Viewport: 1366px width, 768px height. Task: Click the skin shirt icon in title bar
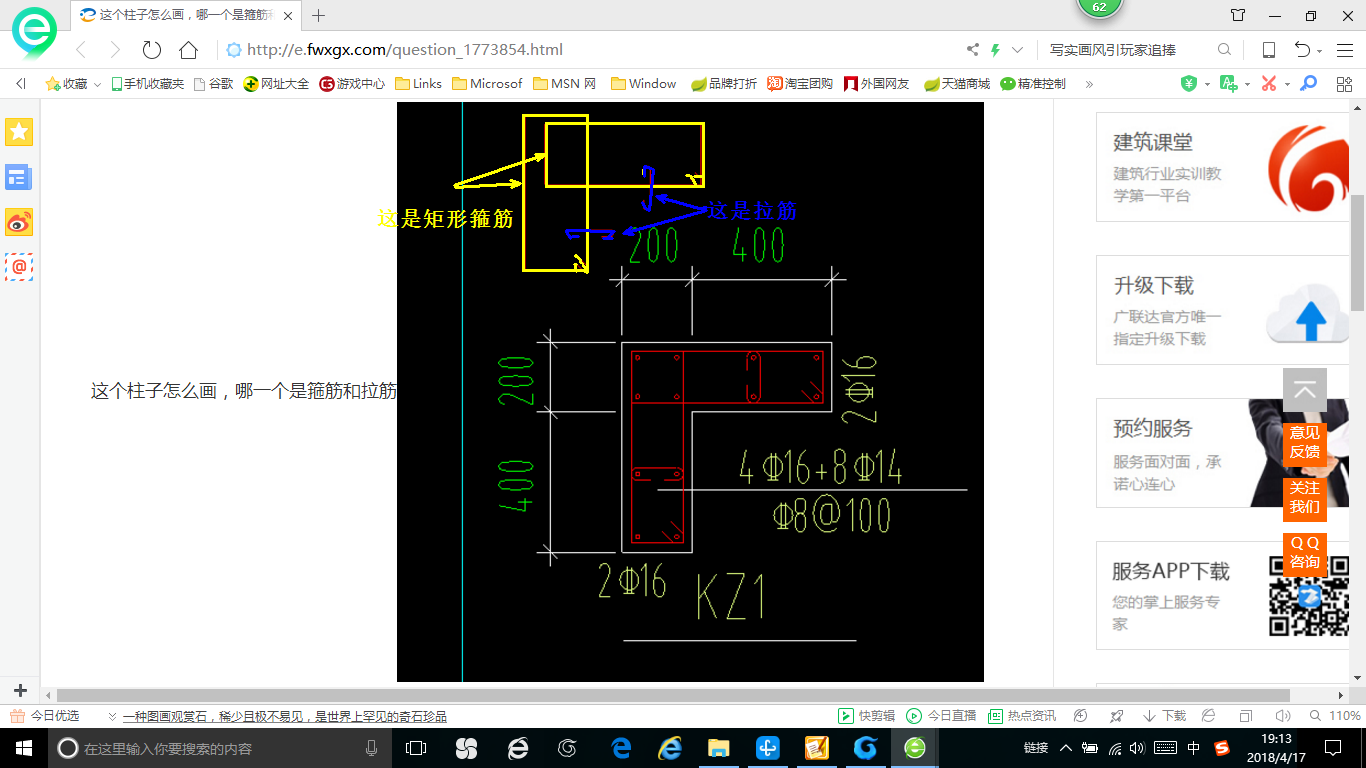coord(1239,15)
